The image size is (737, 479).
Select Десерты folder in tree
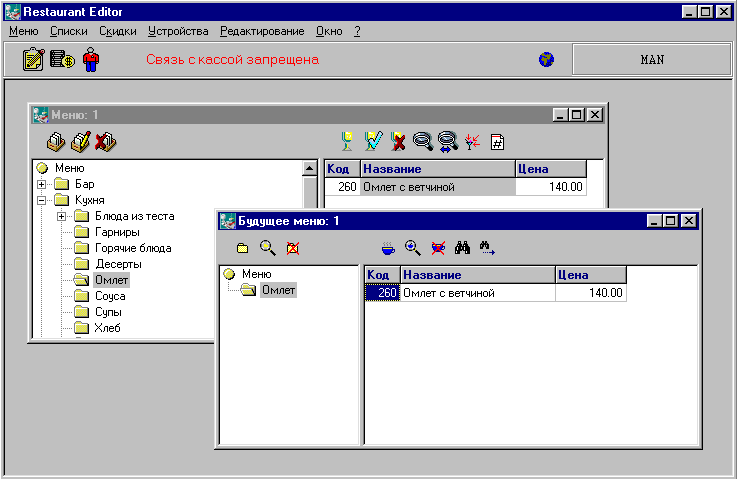118,264
